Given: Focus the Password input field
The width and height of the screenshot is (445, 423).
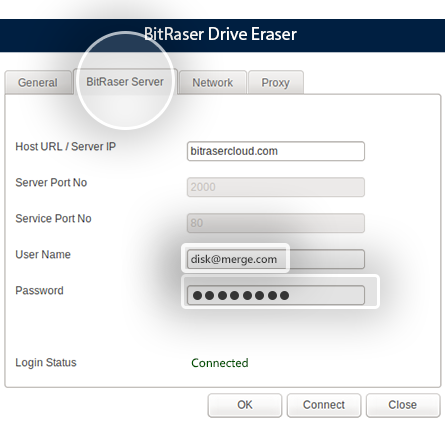Looking at the screenshot, I should coord(276,295).
